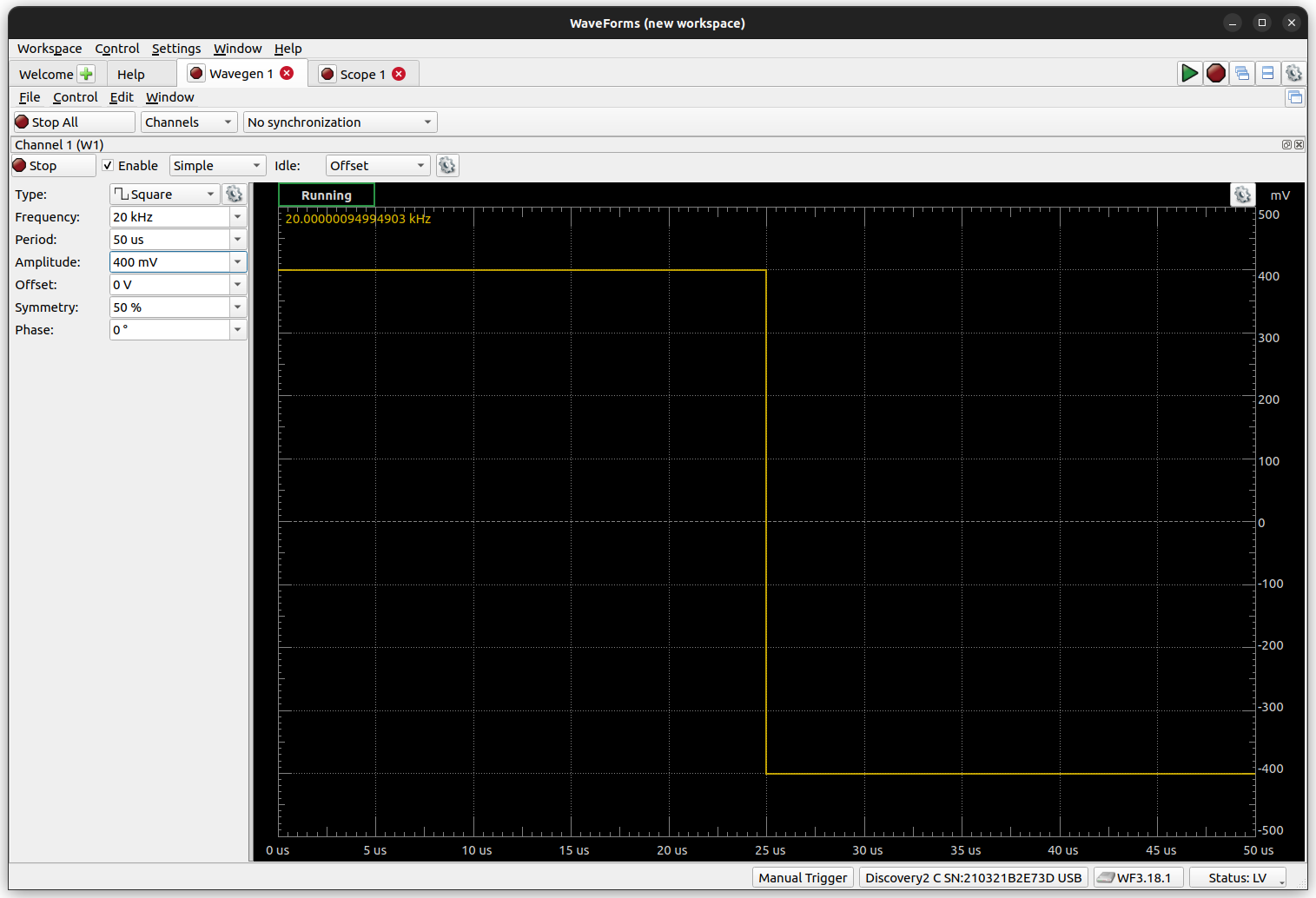The height and width of the screenshot is (898, 1316).
Task: Click the red stop icon on Scope 1 tab
Action: [327, 74]
